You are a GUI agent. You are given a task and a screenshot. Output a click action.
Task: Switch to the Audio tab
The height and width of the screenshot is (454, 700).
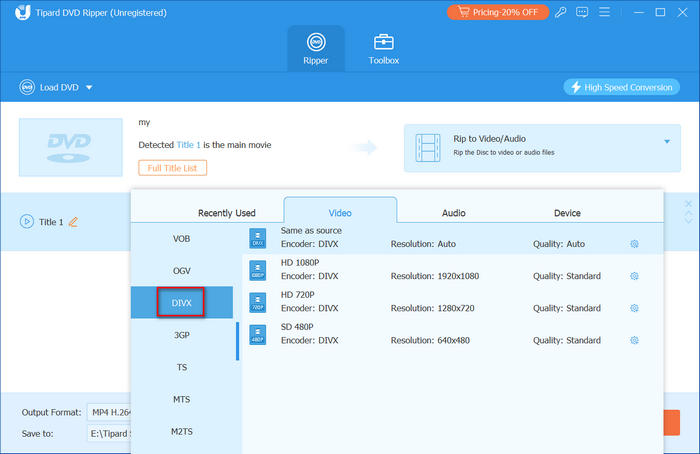pos(454,213)
